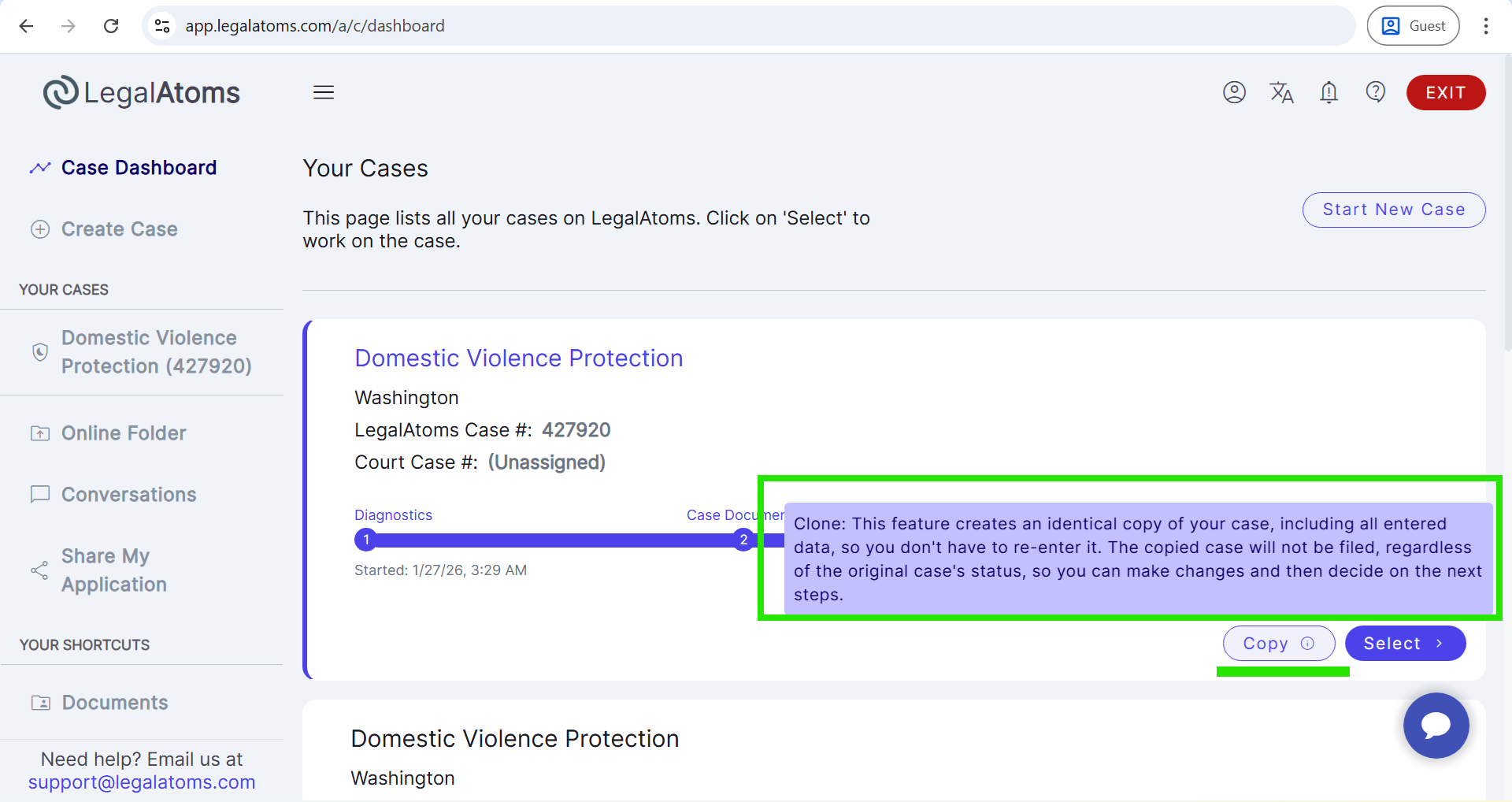Open Case Dashboard in sidebar
This screenshot has width=1512, height=802.
click(139, 168)
